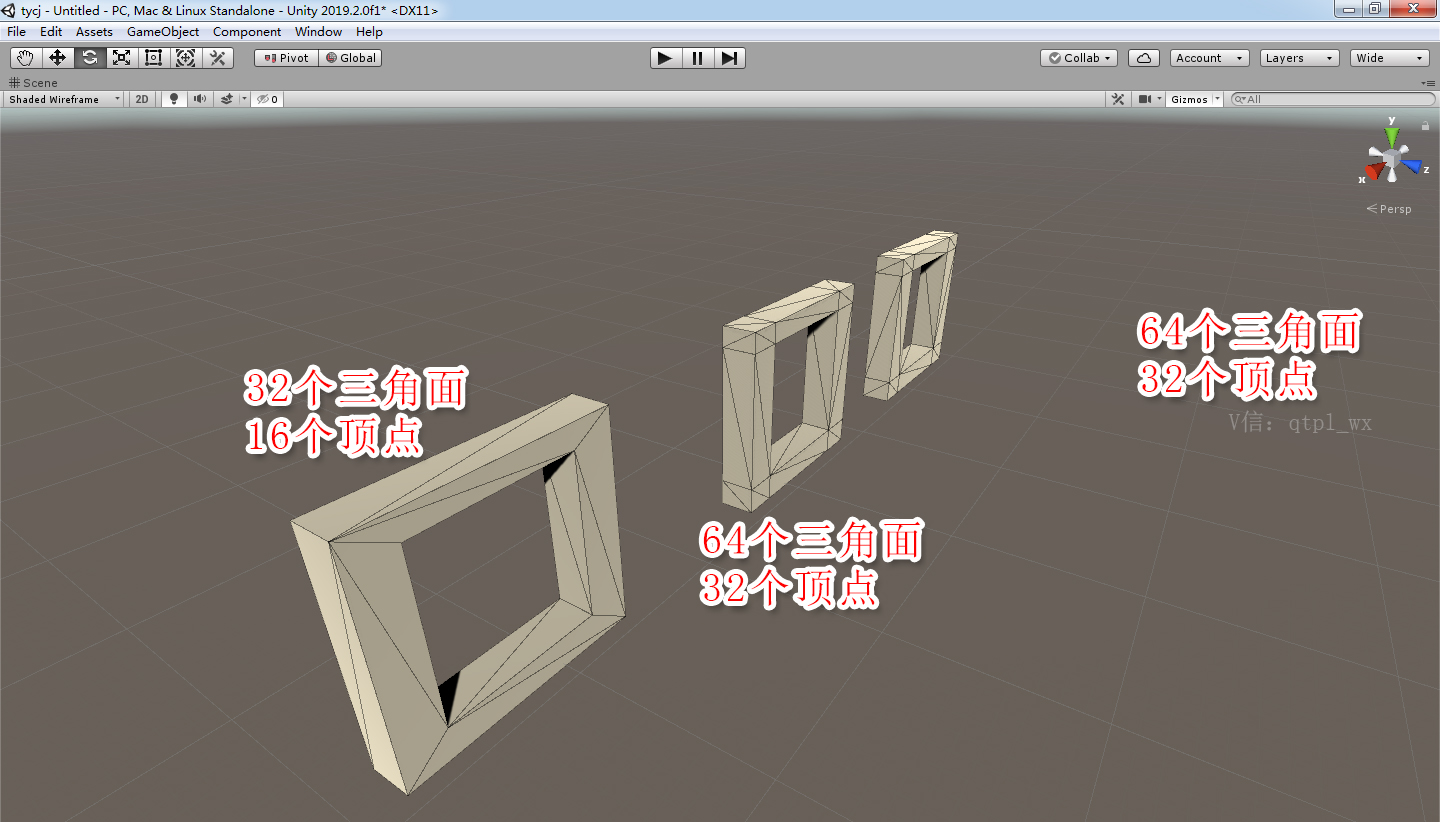Select the Rect Transform tool
Screen dimensions: 1440x822
point(153,57)
